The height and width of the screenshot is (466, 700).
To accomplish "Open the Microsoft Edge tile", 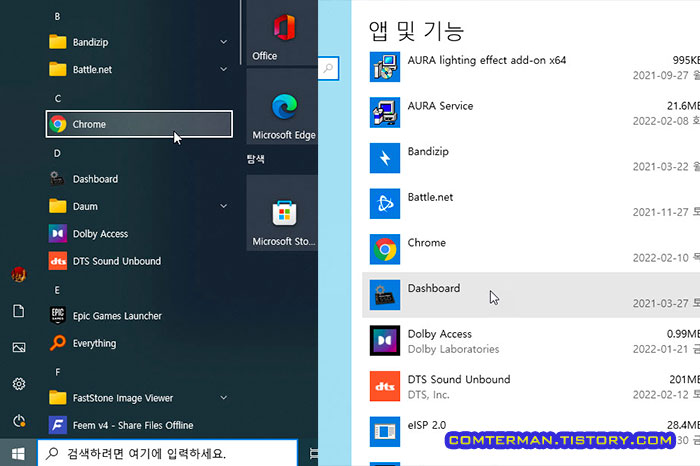I will [x=282, y=106].
